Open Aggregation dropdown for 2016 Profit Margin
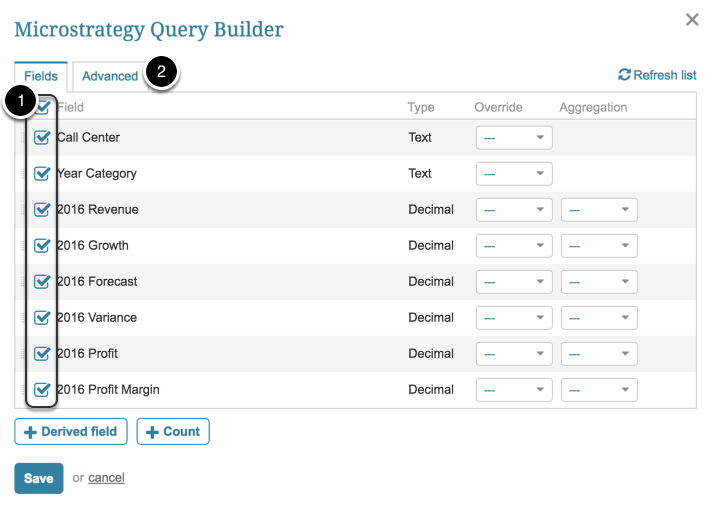The height and width of the screenshot is (505, 712). [599, 390]
